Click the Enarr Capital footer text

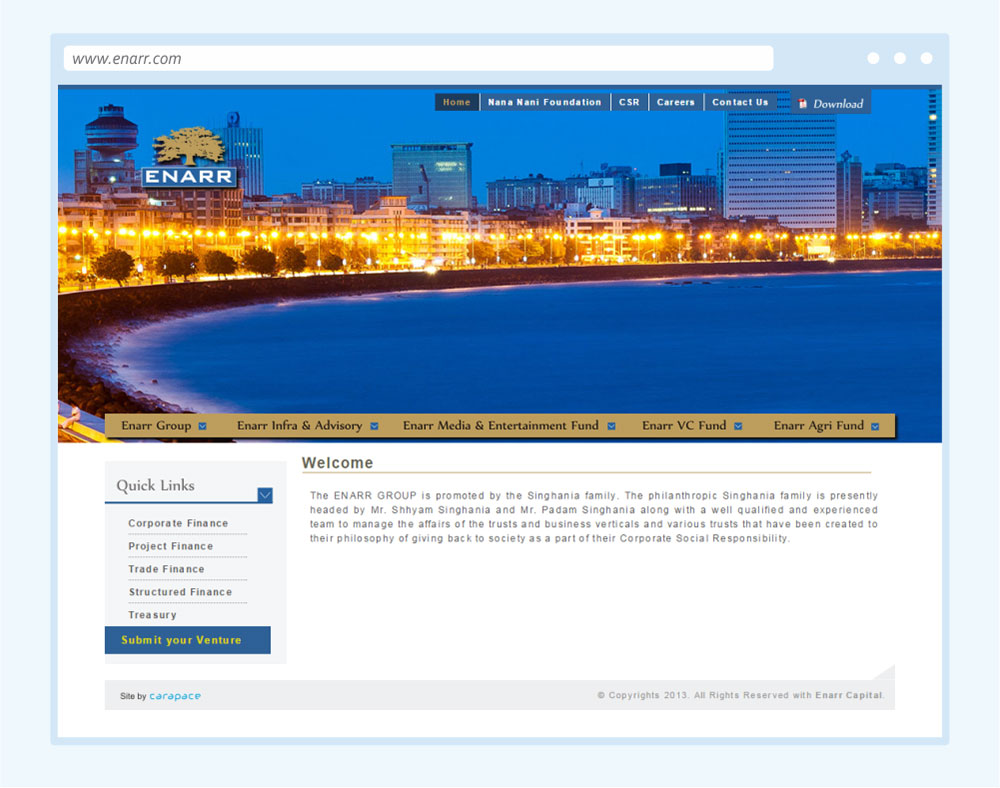click(849, 696)
